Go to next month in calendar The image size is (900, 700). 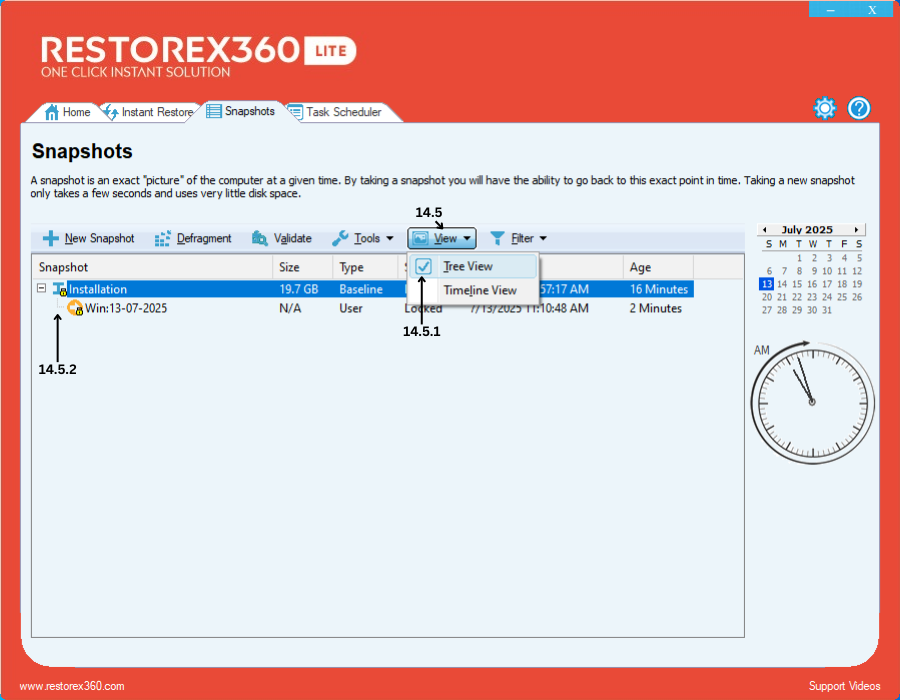(x=856, y=230)
